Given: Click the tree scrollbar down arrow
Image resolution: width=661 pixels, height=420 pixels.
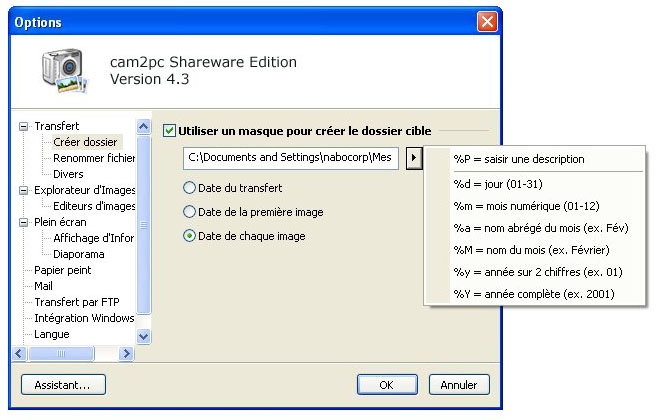Looking at the screenshot, I should tap(144, 336).
